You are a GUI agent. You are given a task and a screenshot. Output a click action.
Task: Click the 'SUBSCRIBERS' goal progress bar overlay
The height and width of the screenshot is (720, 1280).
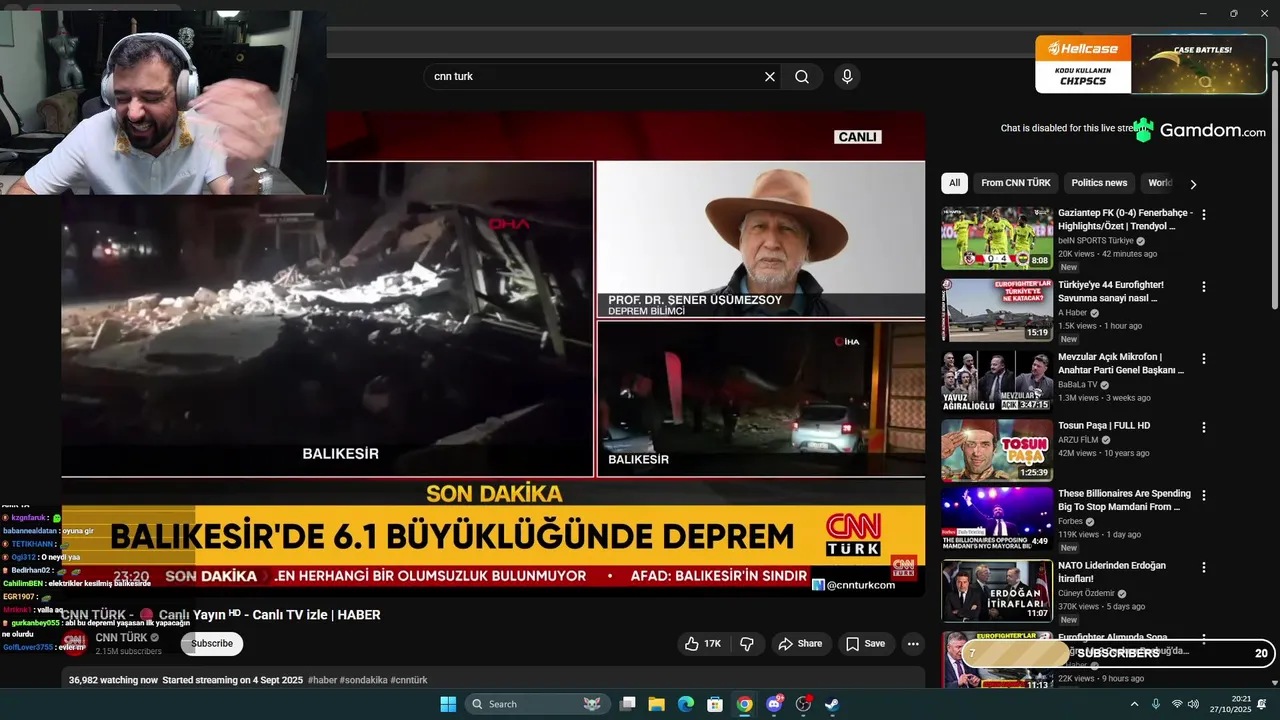[x=1118, y=654]
